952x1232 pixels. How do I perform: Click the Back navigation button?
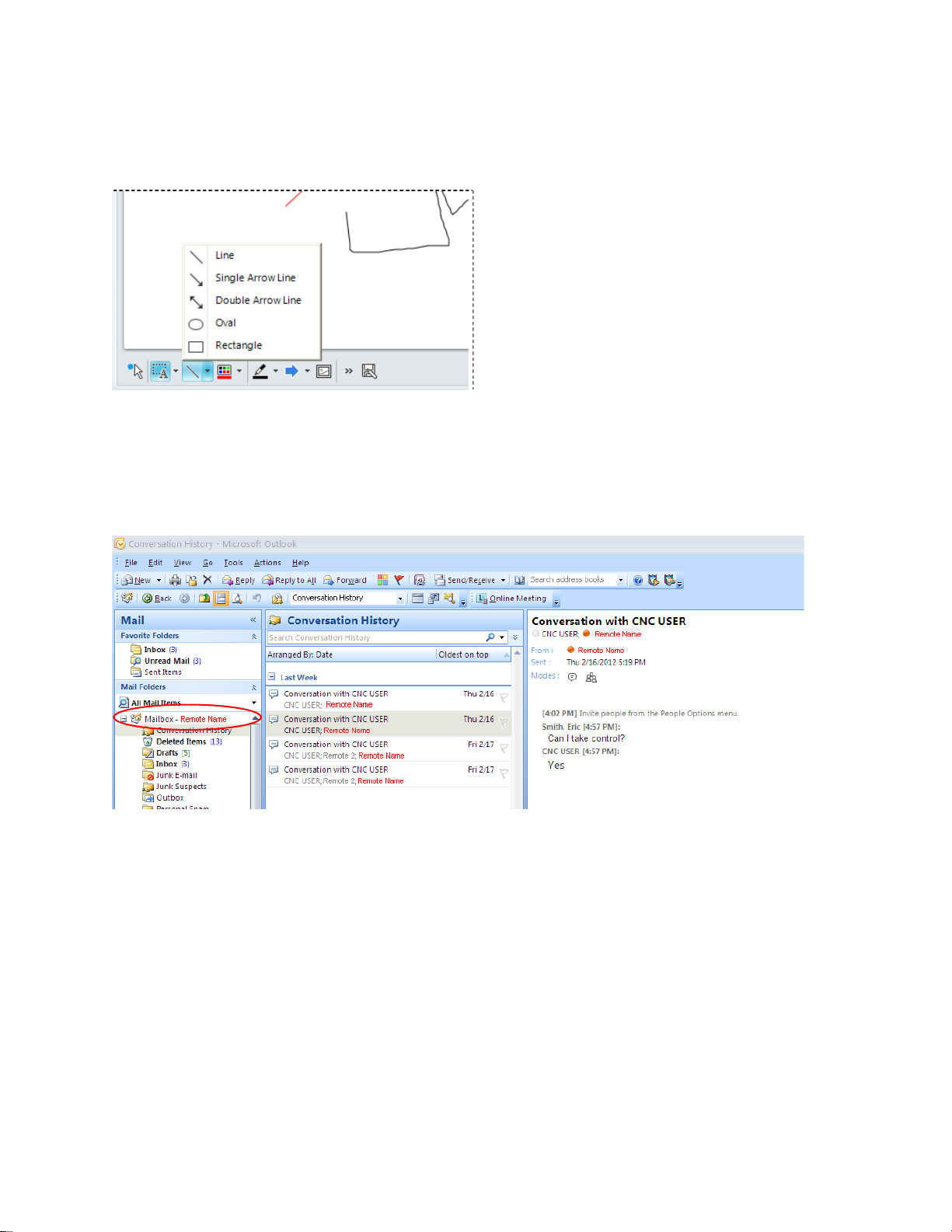[157, 599]
